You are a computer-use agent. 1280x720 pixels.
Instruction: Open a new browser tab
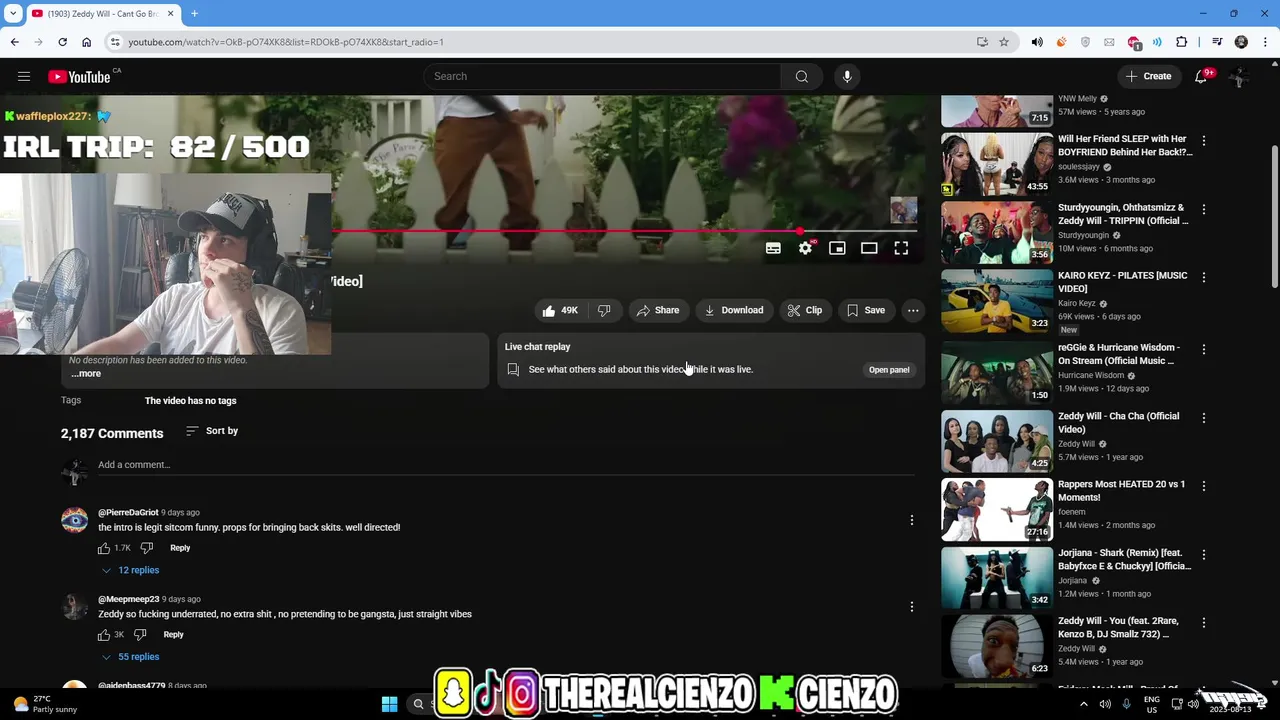(x=194, y=14)
